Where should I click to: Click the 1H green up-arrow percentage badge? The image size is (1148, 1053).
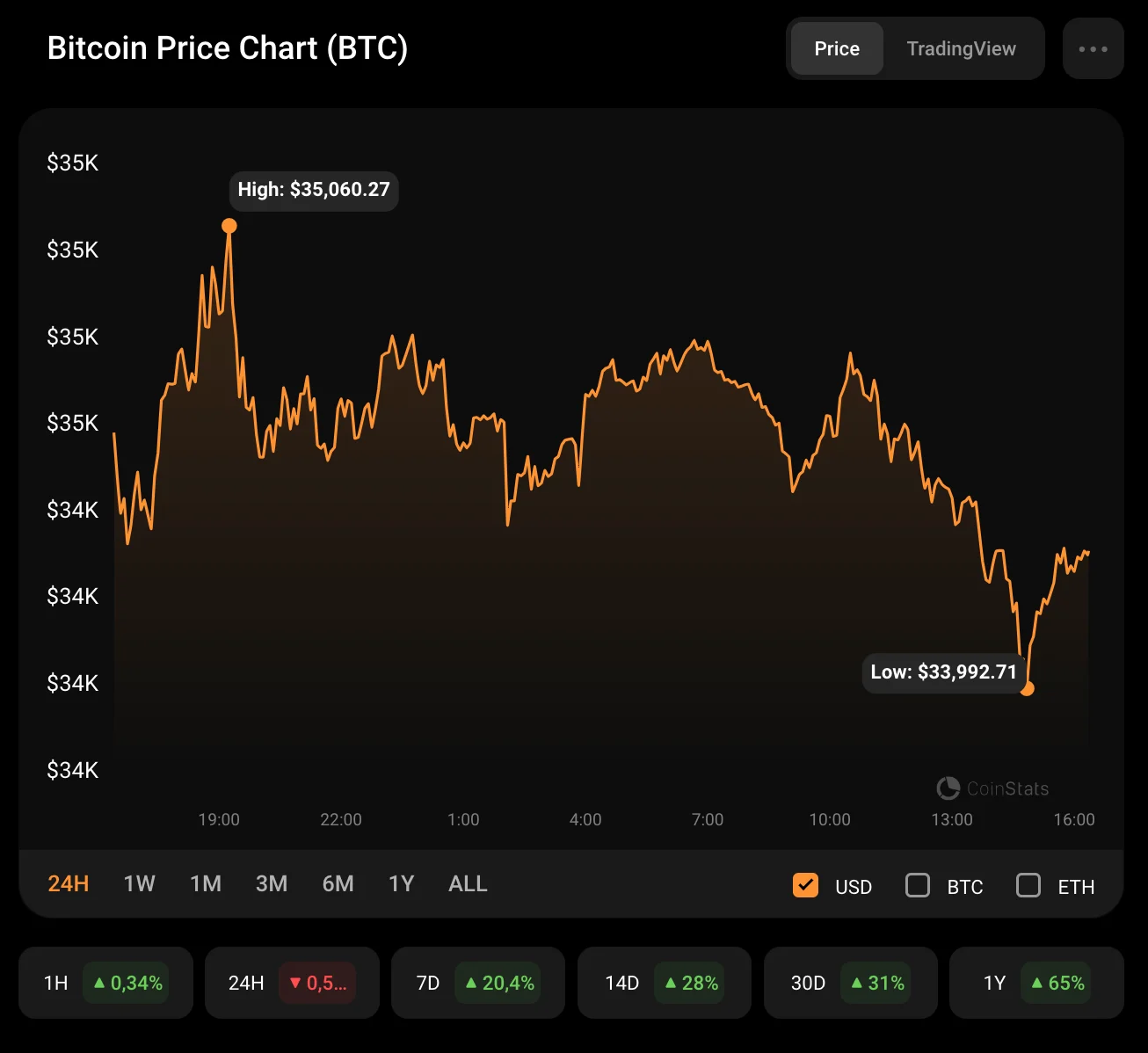point(128,983)
